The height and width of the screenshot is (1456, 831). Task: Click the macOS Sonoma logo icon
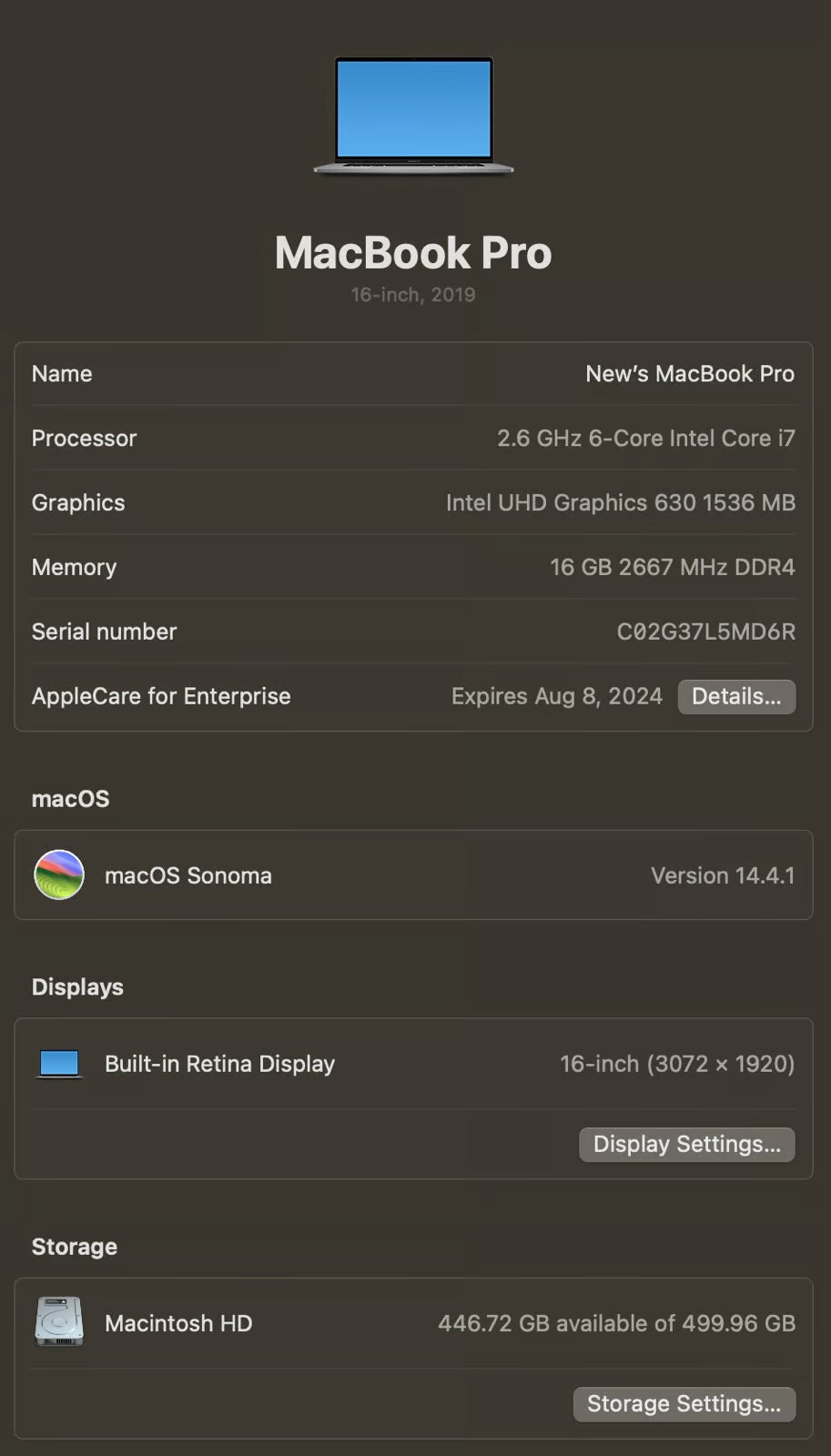[x=59, y=875]
